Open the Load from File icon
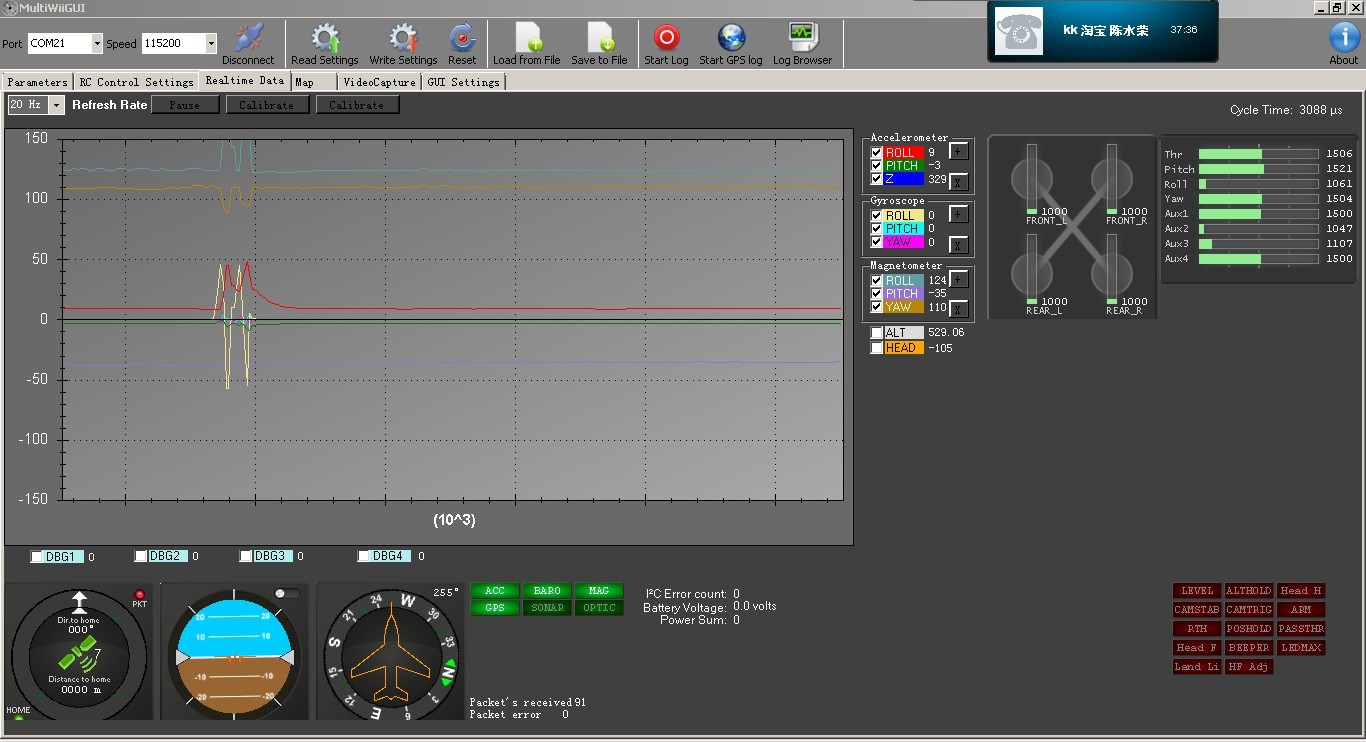The image size is (1366, 742). 527,38
